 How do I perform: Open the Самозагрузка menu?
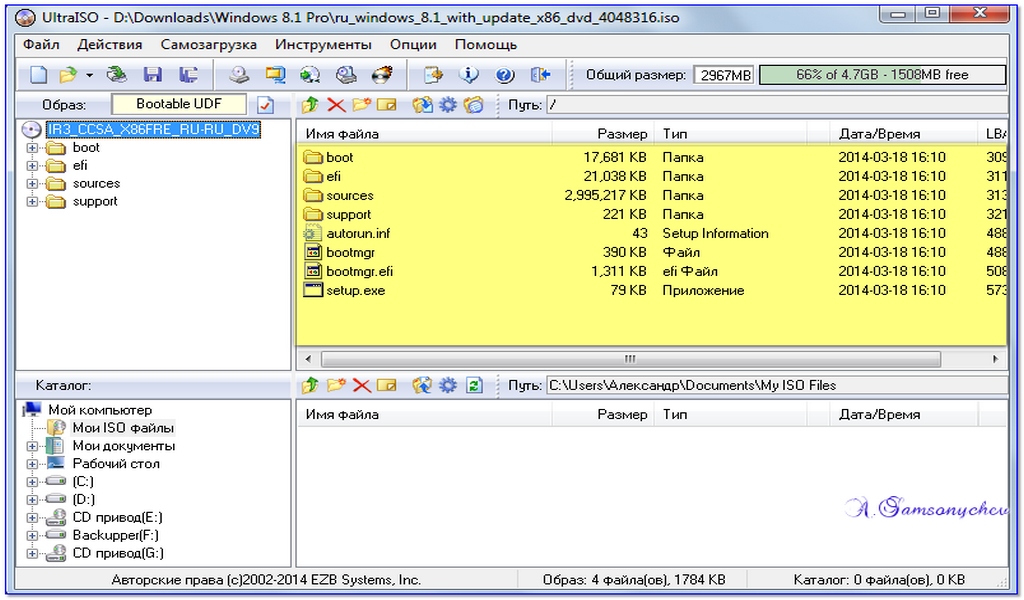[x=208, y=44]
